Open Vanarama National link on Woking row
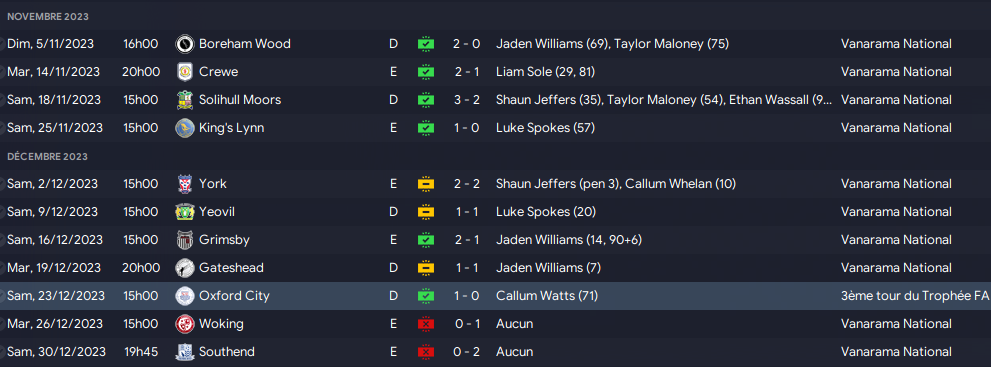 (x=896, y=324)
